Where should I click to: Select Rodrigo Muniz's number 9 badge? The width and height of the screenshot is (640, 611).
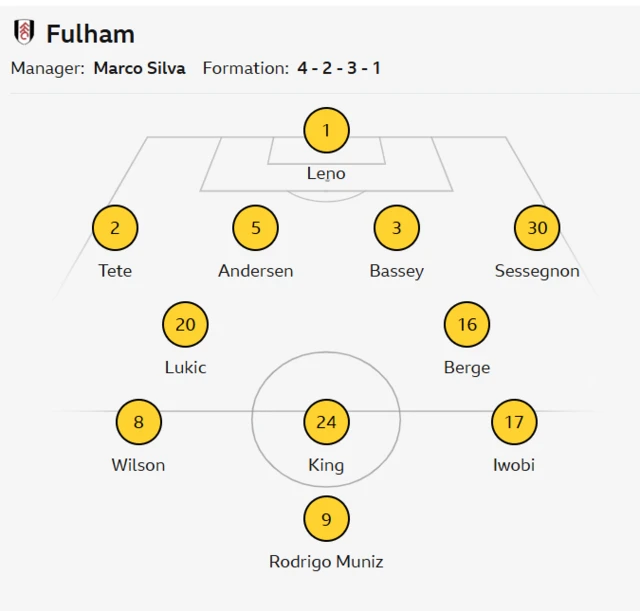coord(326,519)
